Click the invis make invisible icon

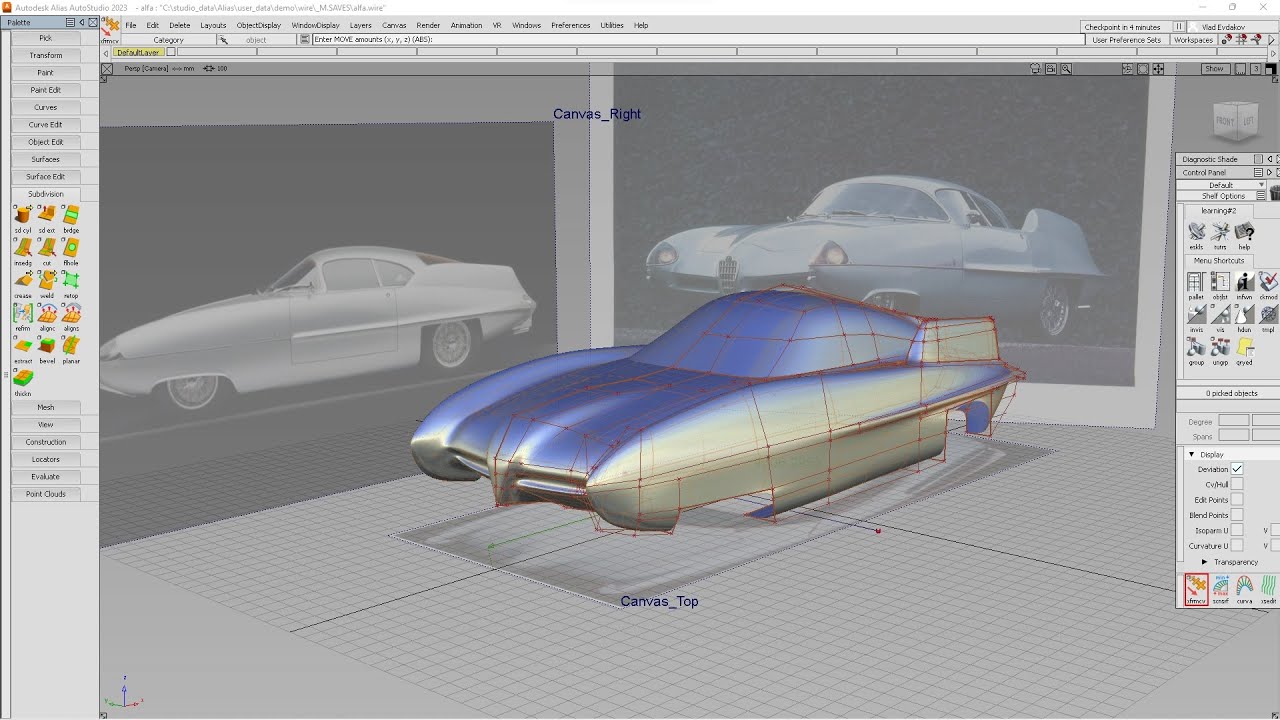coord(1196,317)
